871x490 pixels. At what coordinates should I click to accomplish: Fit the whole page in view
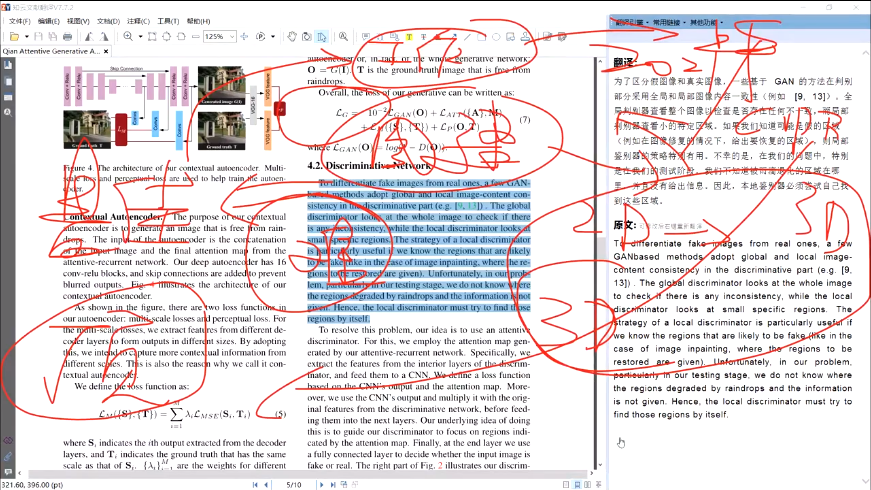(167, 37)
